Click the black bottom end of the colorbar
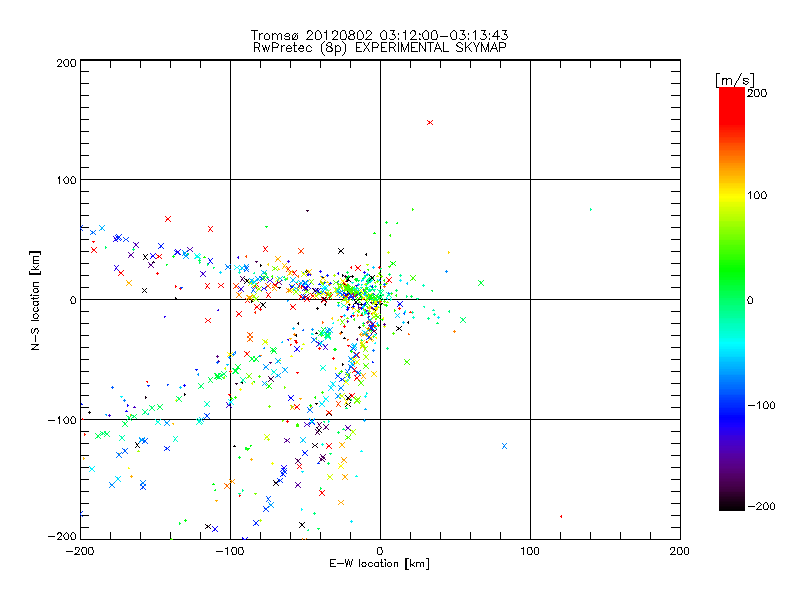The height and width of the screenshot is (600, 800). click(x=731, y=506)
